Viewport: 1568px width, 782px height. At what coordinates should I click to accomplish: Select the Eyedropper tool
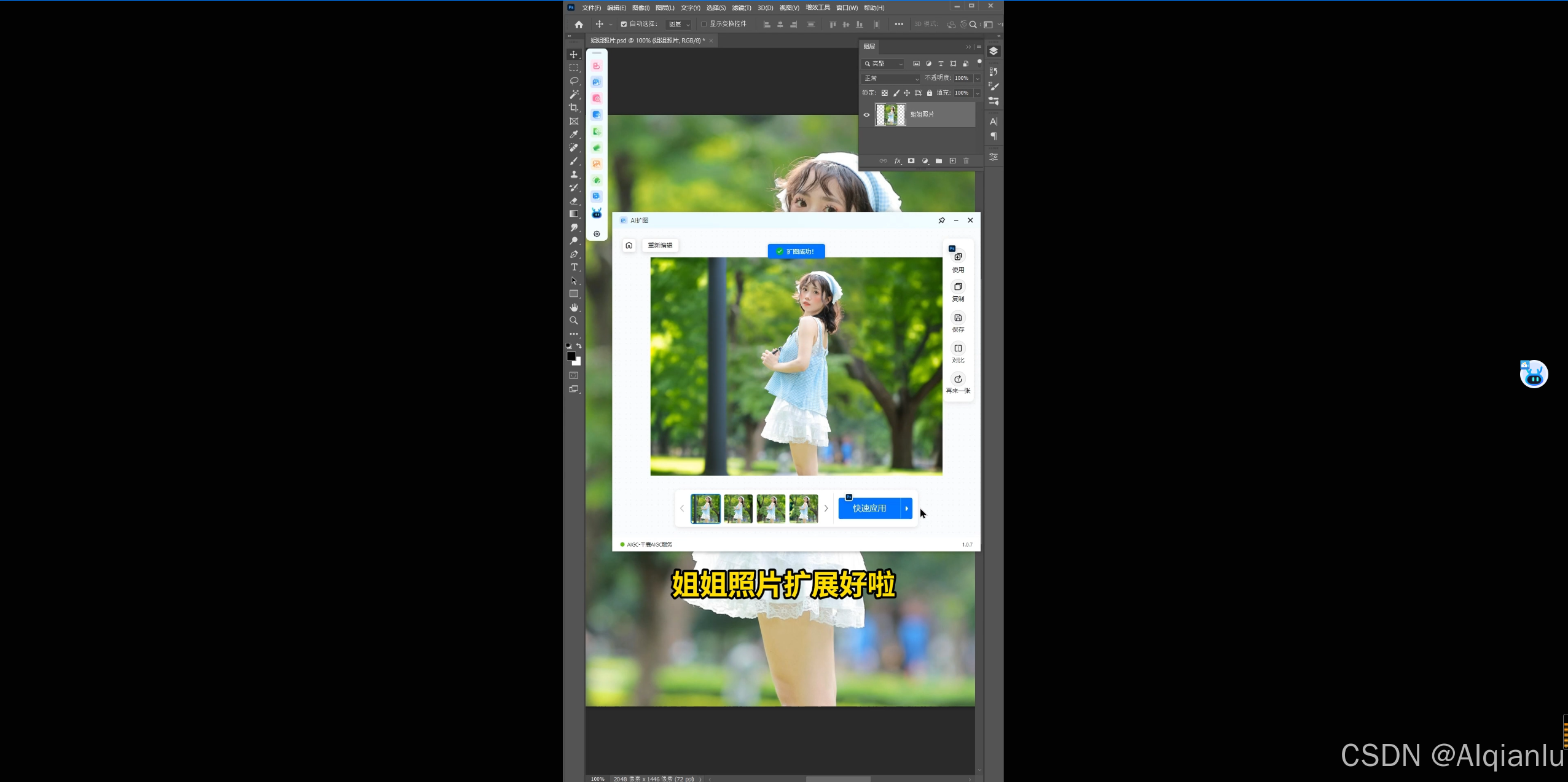click(x=574, y=135)
